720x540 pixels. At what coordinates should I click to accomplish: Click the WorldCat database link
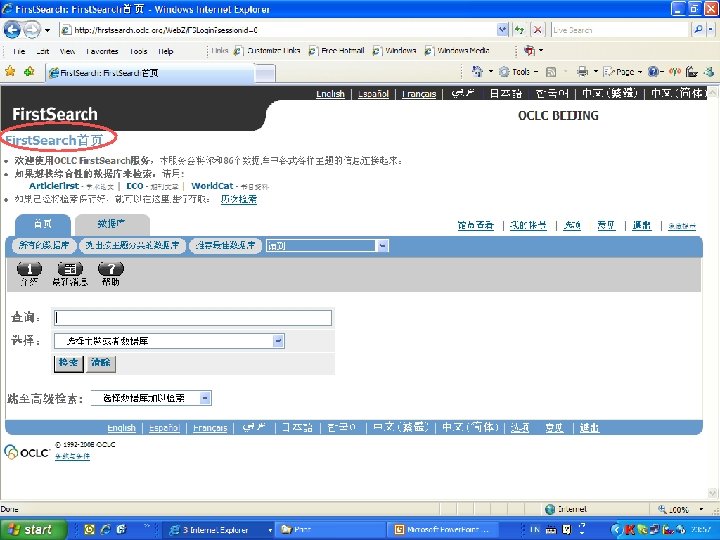tap(212, 186)
